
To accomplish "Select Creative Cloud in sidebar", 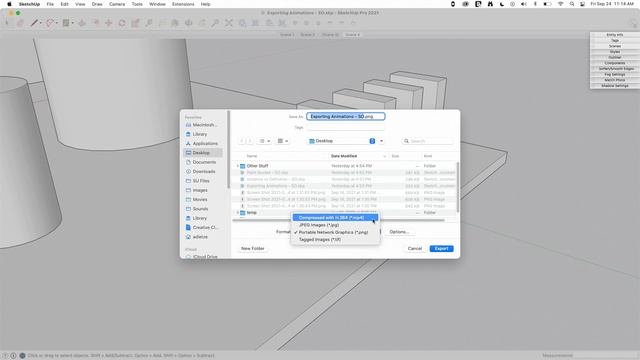I will tap(203, 227).
